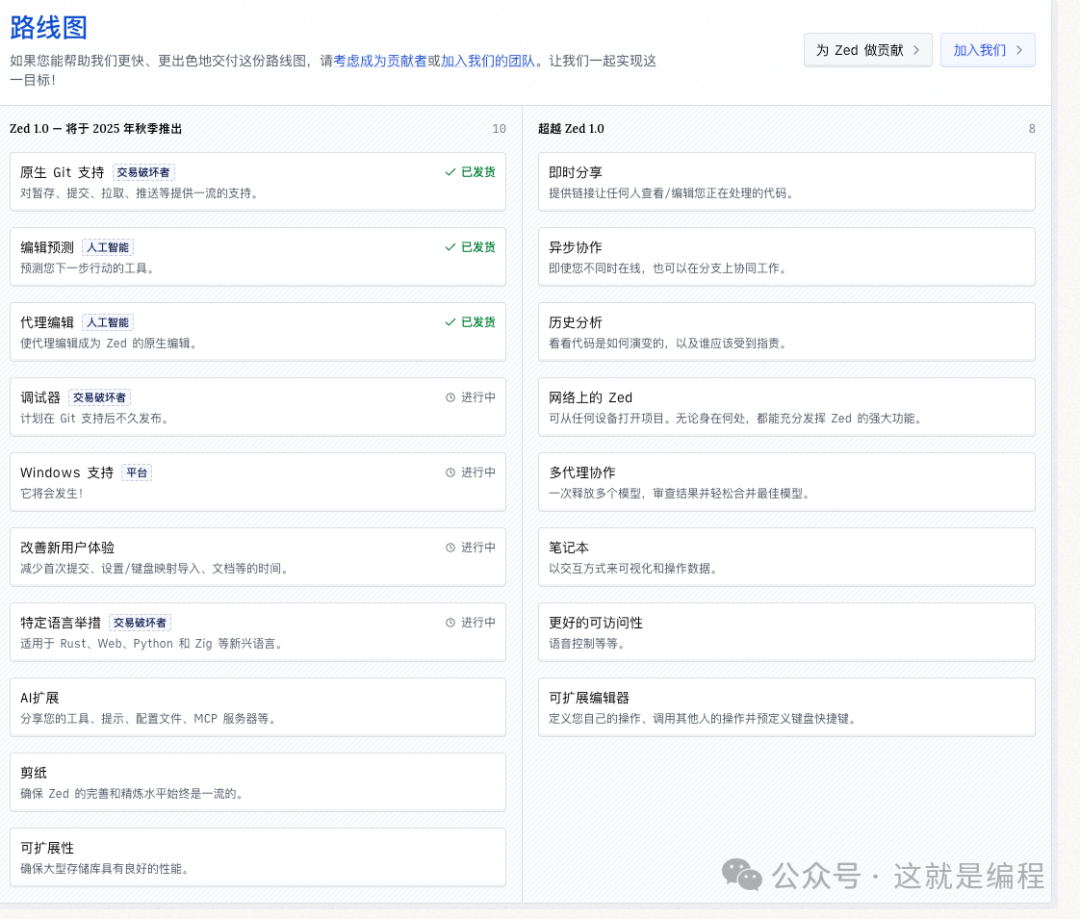Select the 'Windows 支持' card title

tap(67, 473)
